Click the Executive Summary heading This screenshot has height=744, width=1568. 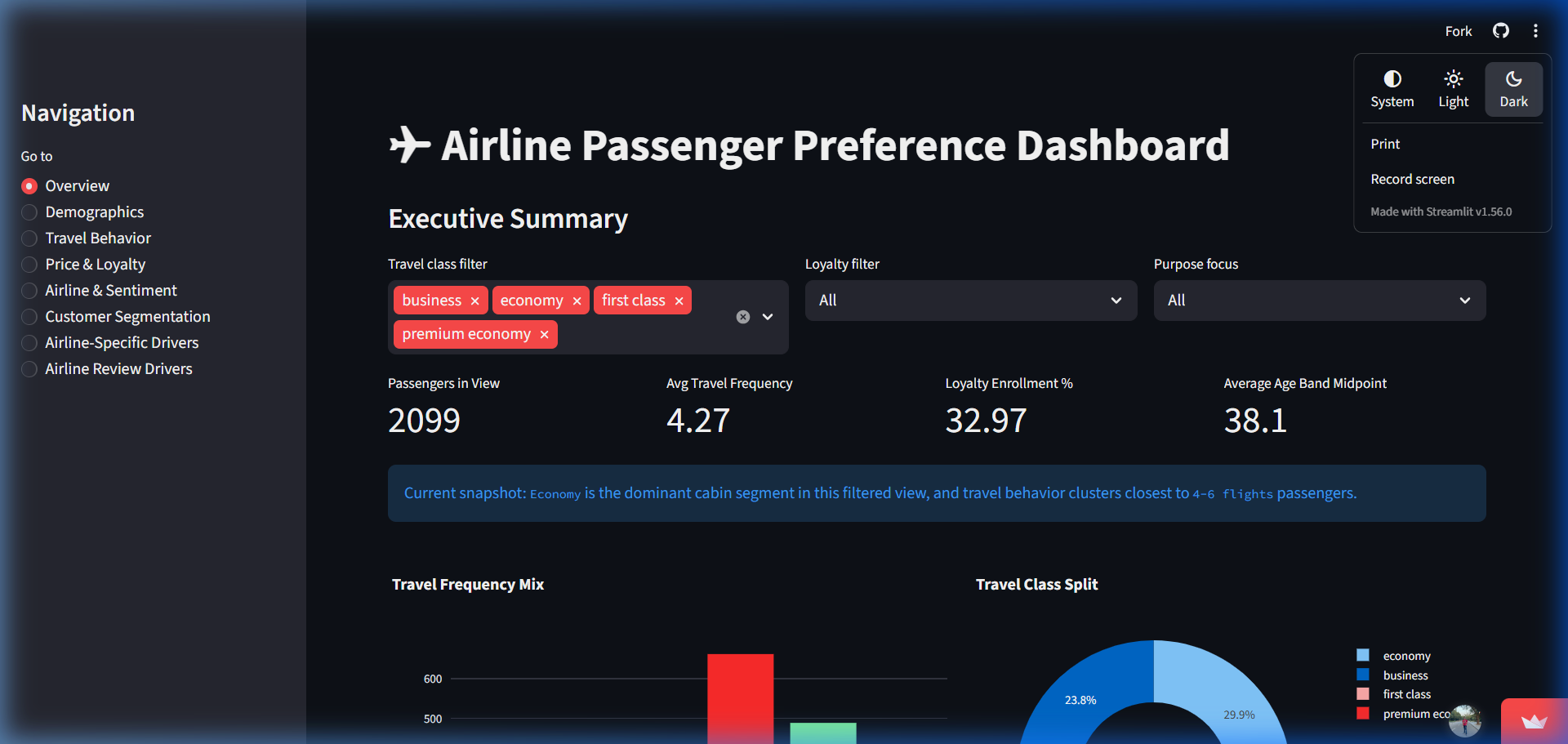click(508, 219)
